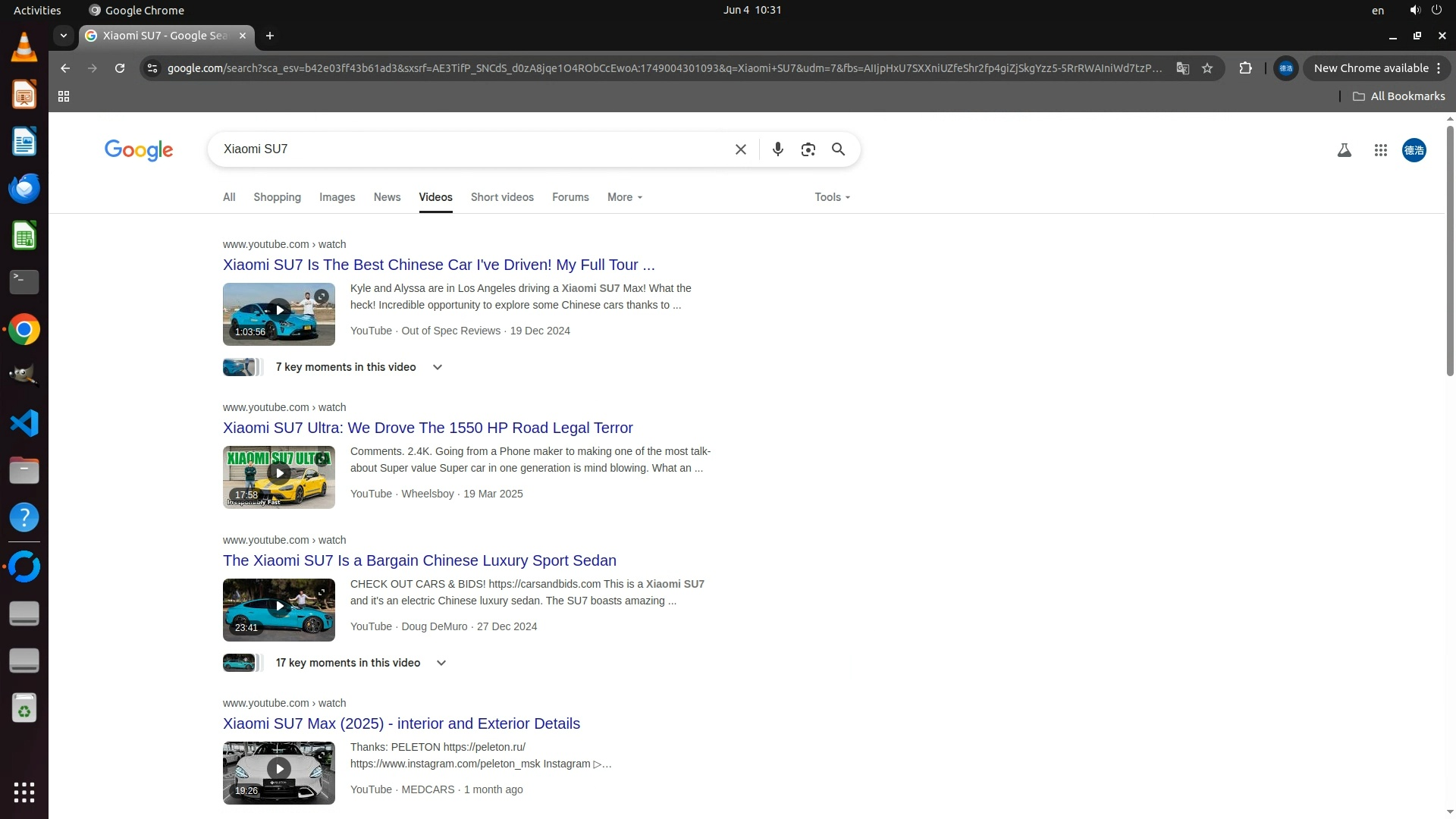Open the Tools dropdown
This screenshot has height=819, width=1456.
pyautogui.click(x=832, y=197)
